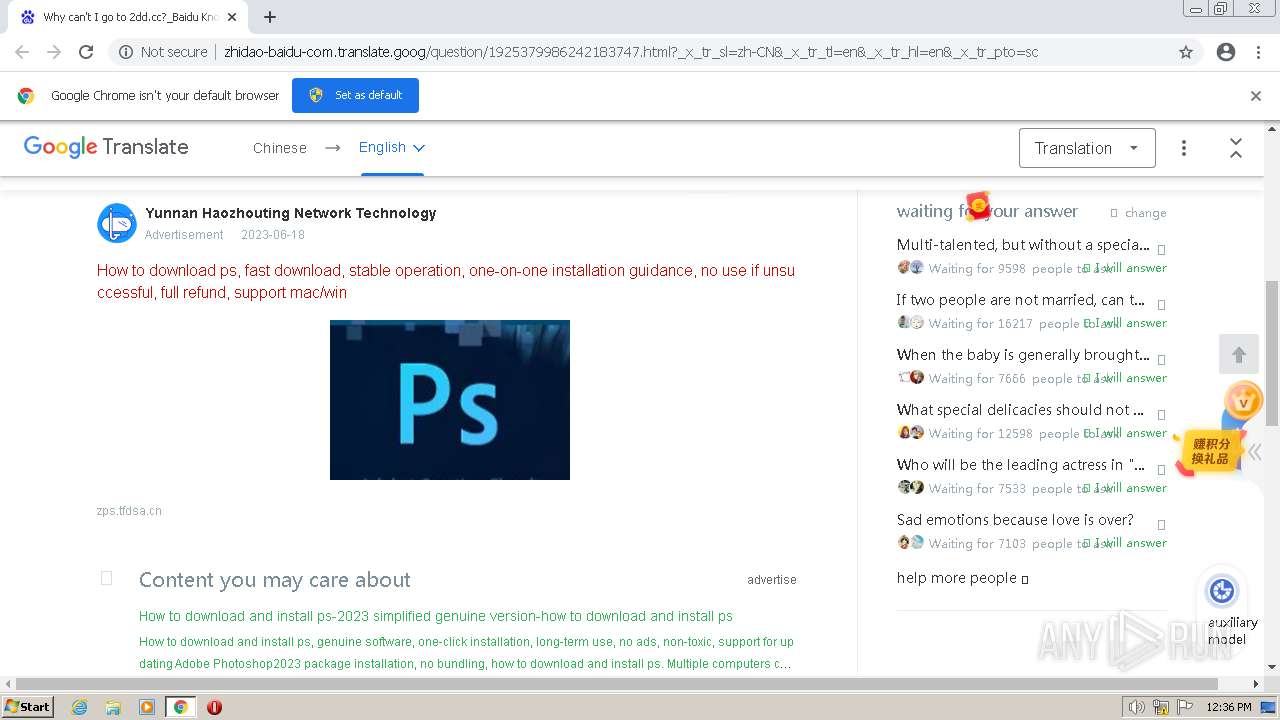Screen dimensions: 1280x720
Task: Open the Not secure site info
Action: coord(163,52)
